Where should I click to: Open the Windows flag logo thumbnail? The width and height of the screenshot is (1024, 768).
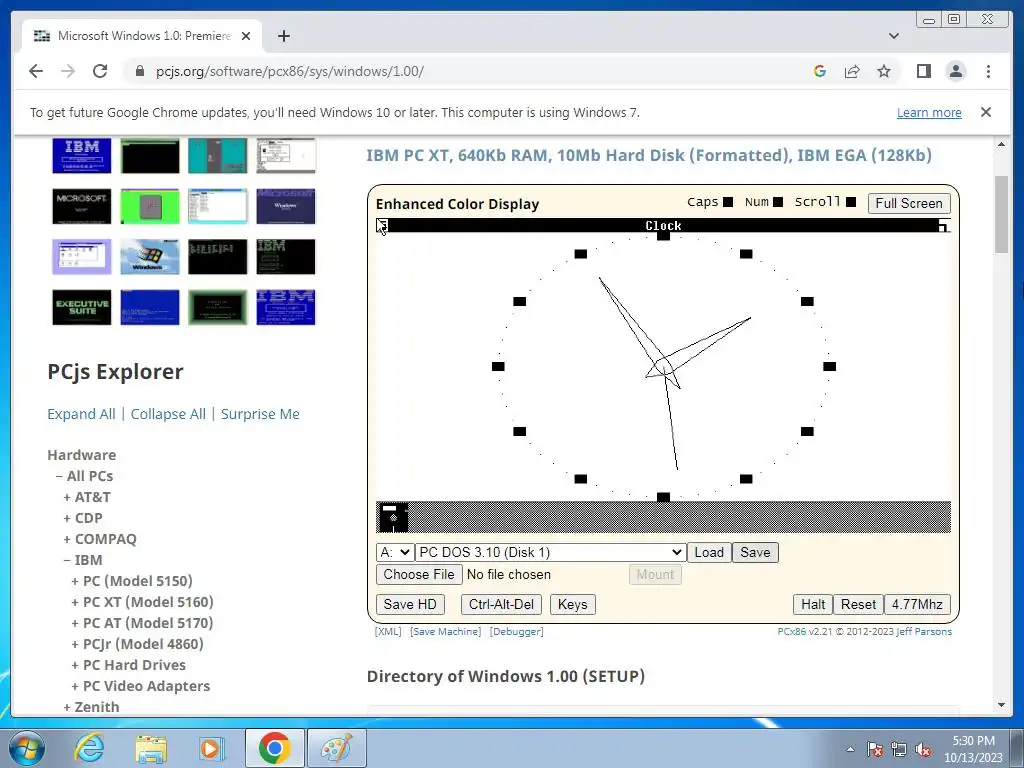coord(150,257)
